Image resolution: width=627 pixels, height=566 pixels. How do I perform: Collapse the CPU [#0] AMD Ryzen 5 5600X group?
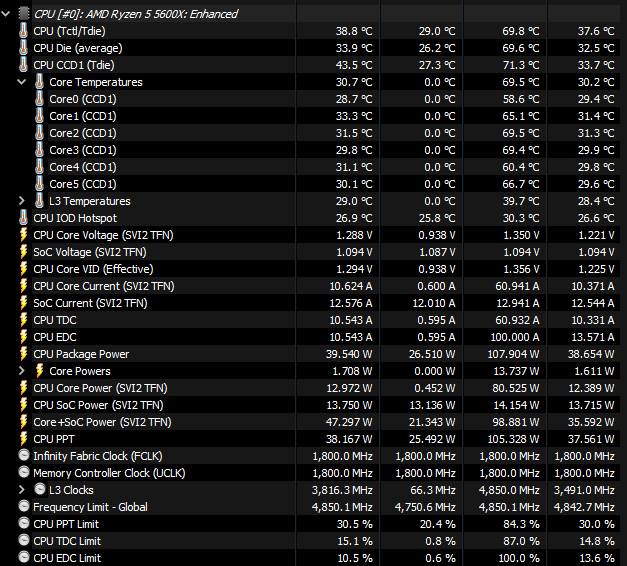coord(6,14)
